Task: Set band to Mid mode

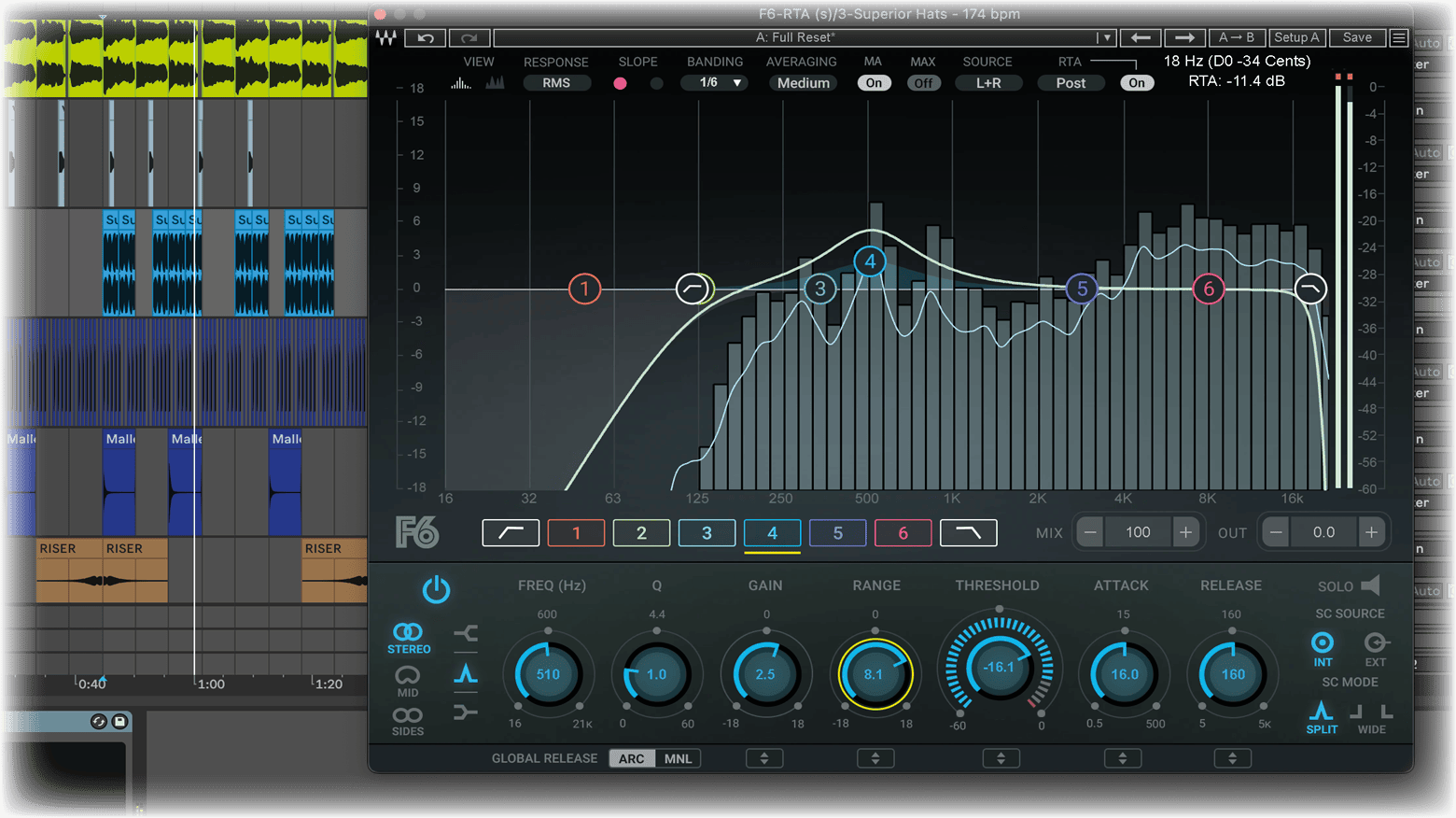Action: [x=408, y=682]
